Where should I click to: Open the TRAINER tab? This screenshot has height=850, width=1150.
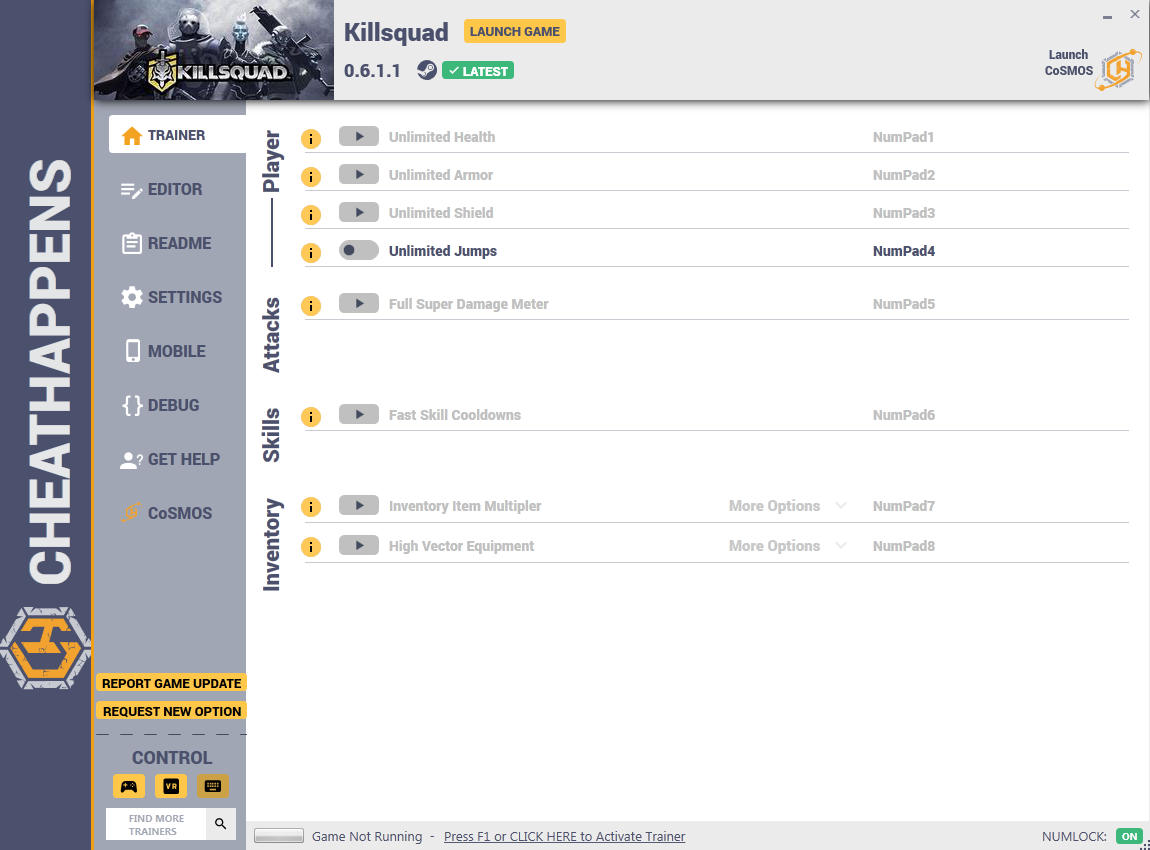point(177,135)
